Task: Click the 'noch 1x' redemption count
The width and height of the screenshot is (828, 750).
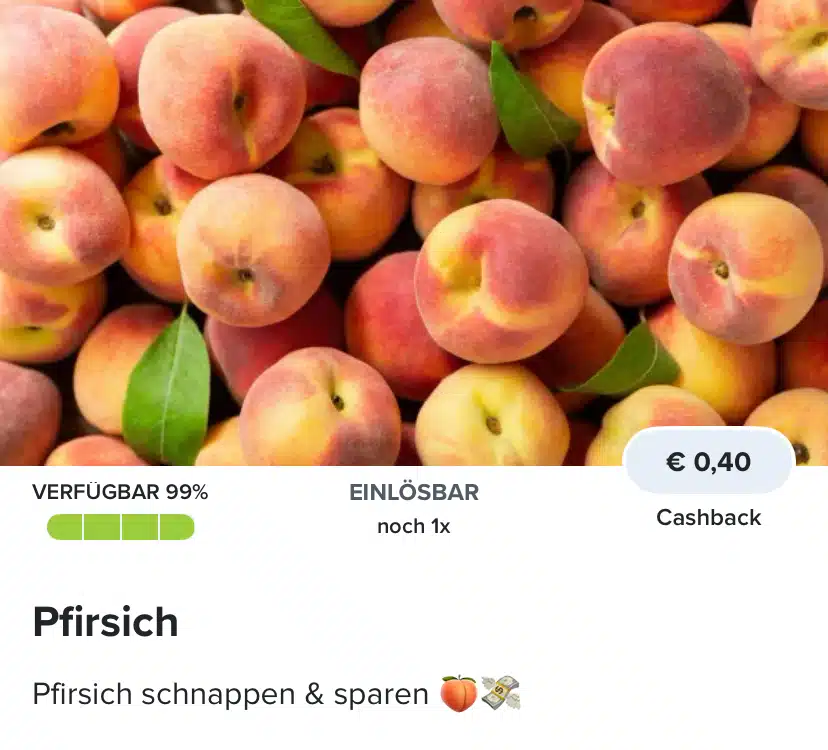Action: [x=413, y=527]
